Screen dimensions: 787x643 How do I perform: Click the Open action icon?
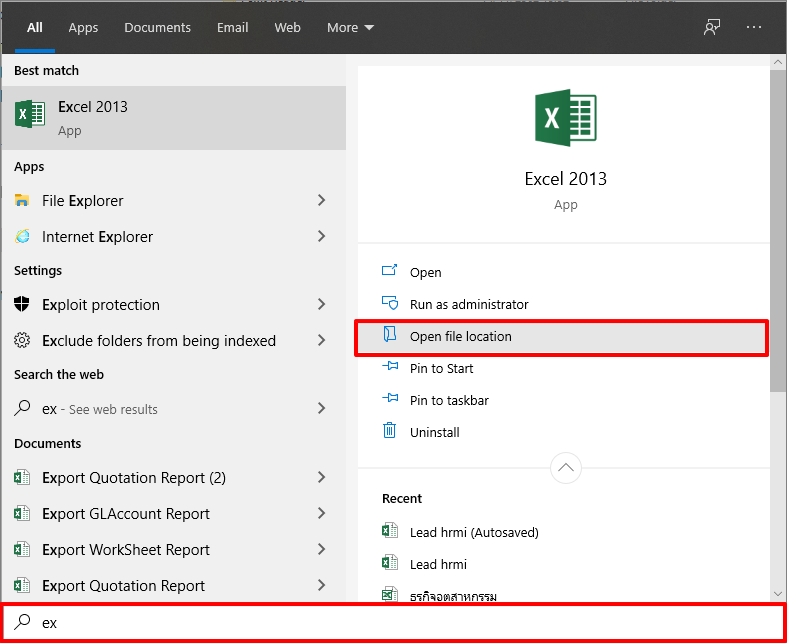pos(389,271)
